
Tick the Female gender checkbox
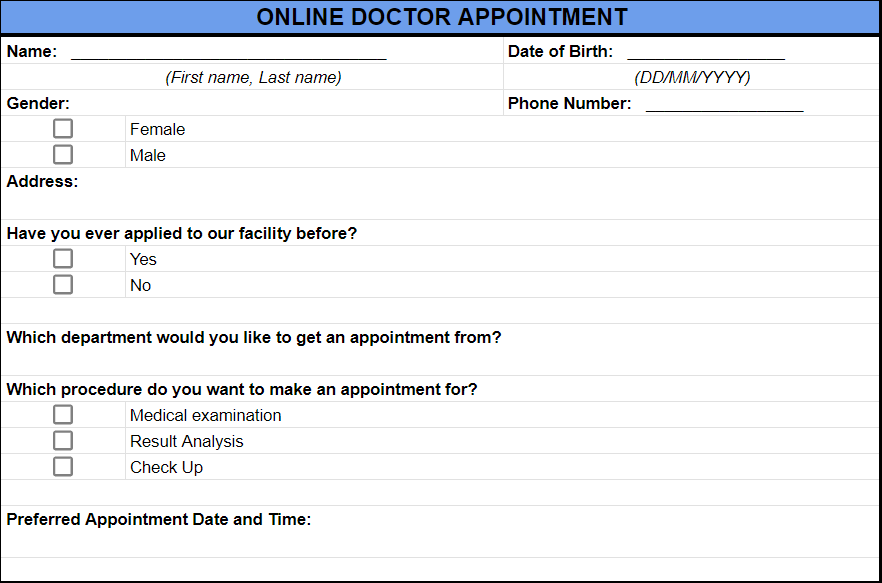click(63, 129)
